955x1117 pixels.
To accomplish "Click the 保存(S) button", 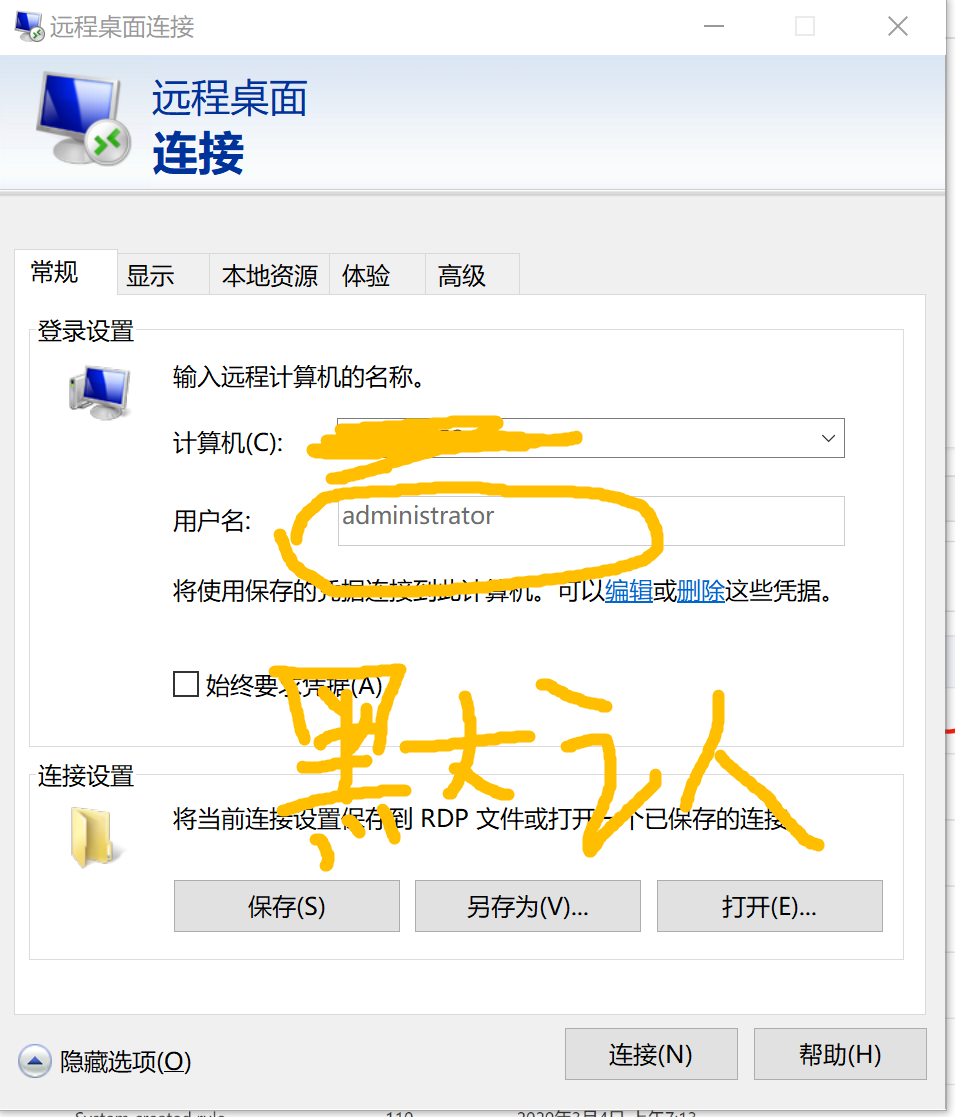I will [286, 906].
